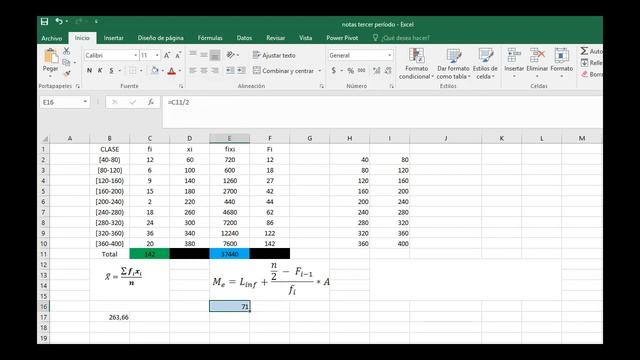Viewport: 640px width, 360px height.
Task: Click the ¿Qué desea hacer? search box
Action: coord(402,38)
